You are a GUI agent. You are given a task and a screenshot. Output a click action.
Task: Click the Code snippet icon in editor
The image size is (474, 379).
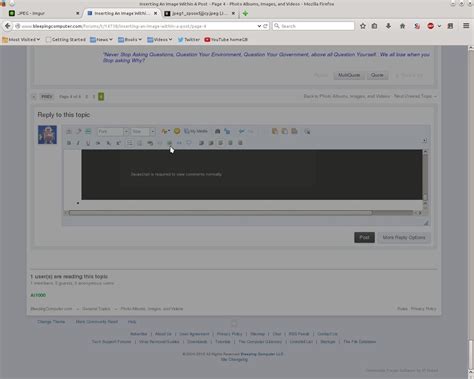(179, 143)
